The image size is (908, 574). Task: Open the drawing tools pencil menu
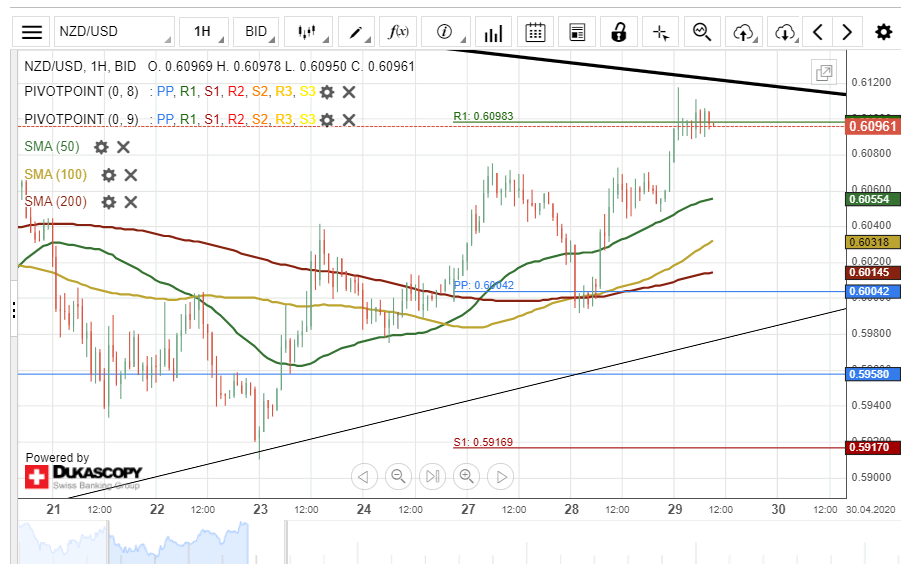click(356, 32)
